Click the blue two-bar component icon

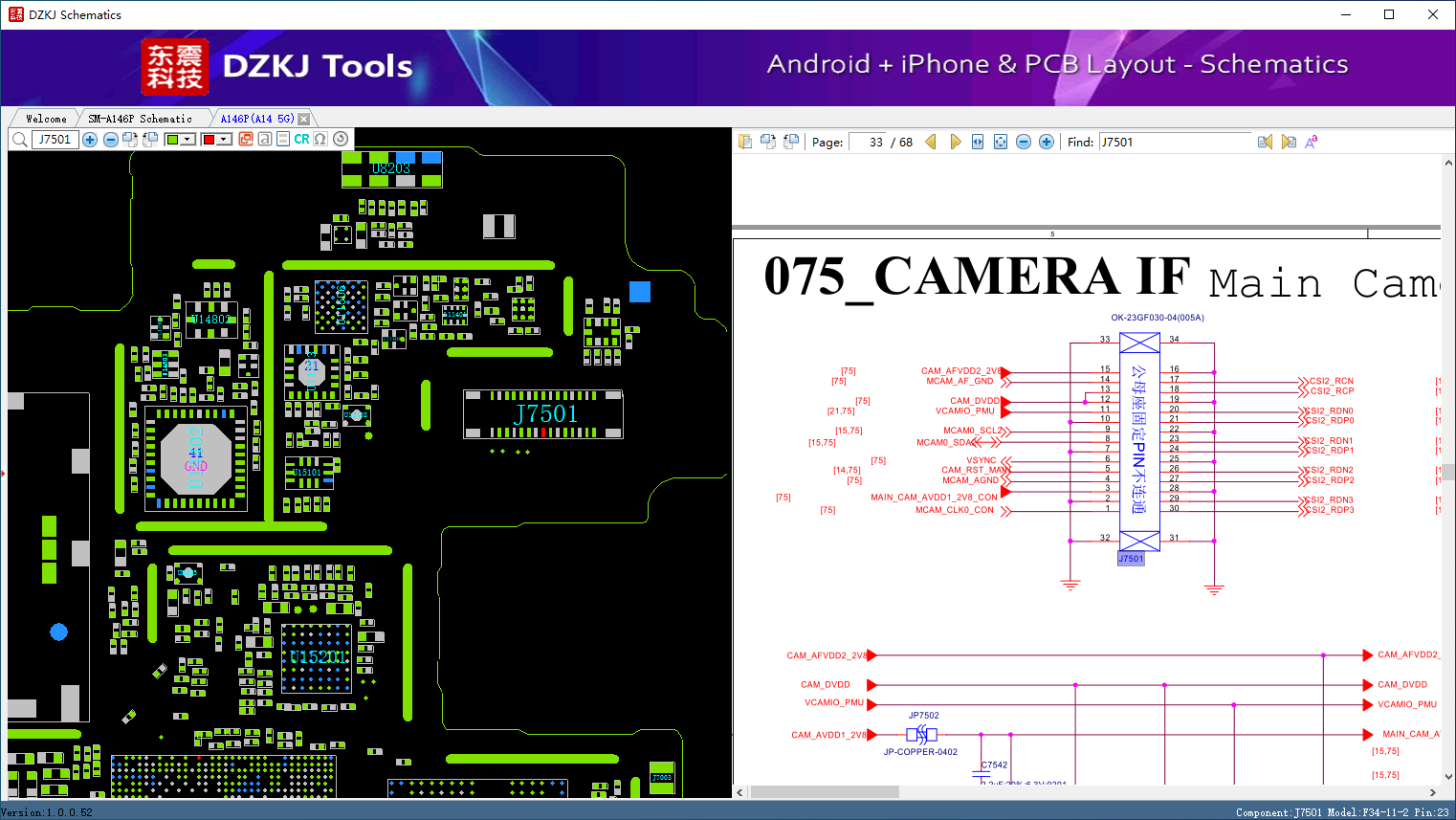pos(283,140)
